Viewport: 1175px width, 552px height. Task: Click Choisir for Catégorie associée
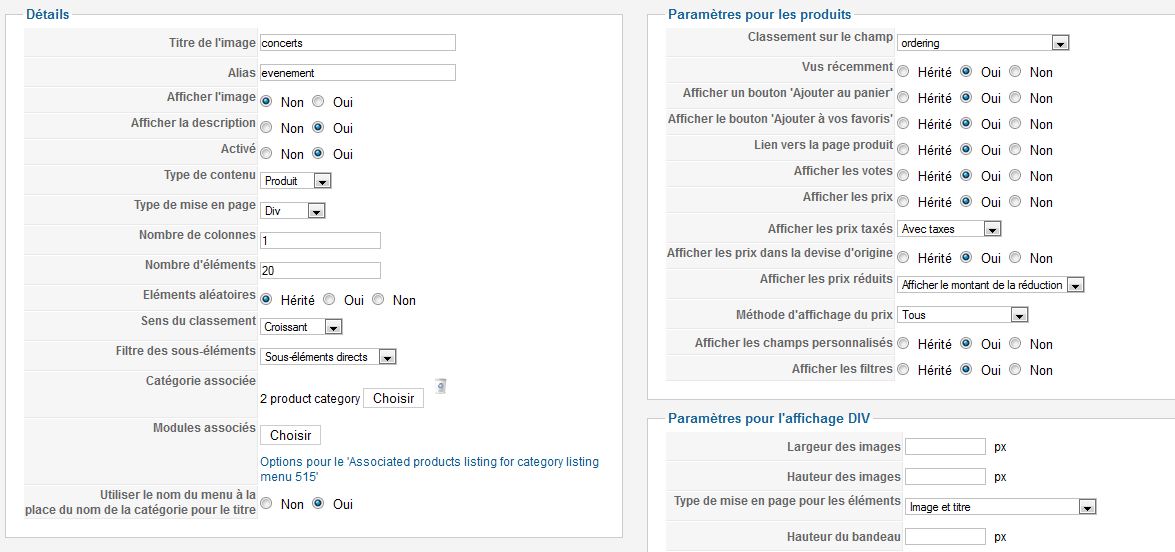click(393, 398)
